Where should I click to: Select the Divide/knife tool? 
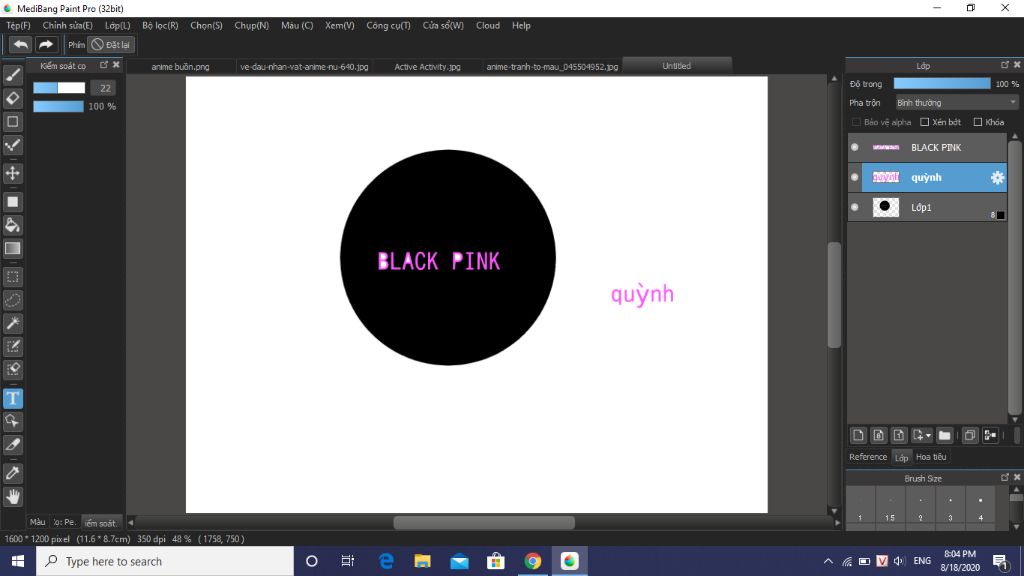(12, 445)
